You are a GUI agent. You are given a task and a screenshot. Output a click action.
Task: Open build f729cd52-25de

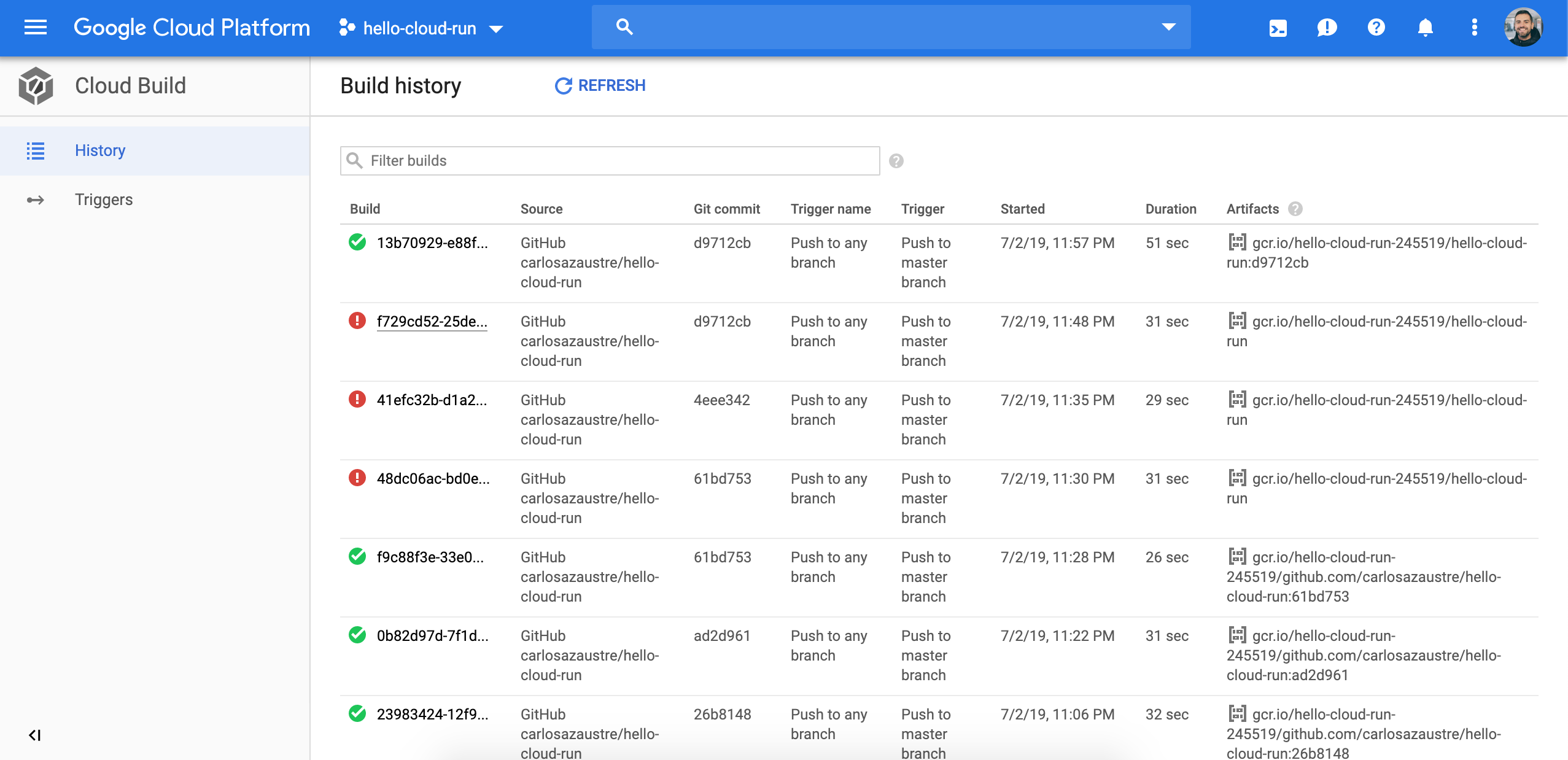click(x=432, y=322)
